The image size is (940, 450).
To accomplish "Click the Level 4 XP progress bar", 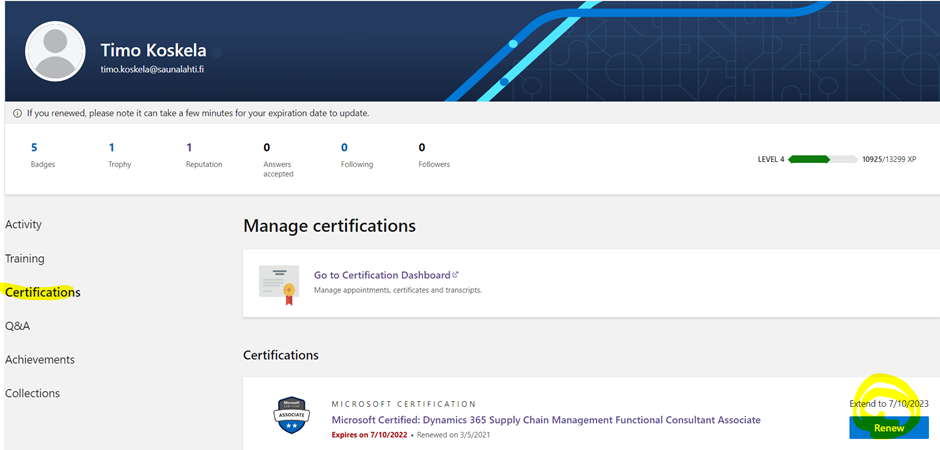I will click(x=822, y=159).
